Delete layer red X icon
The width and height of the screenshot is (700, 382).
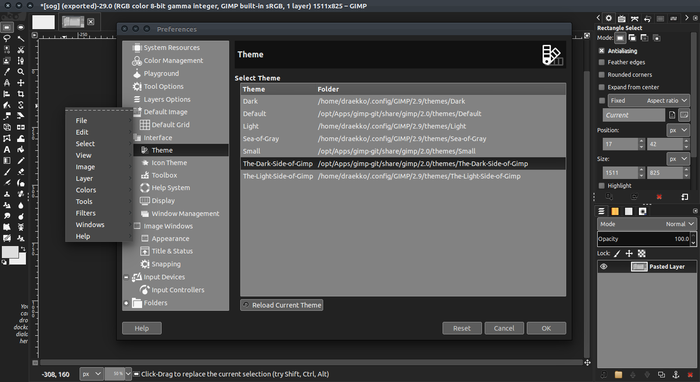click(x=691, y=374)
